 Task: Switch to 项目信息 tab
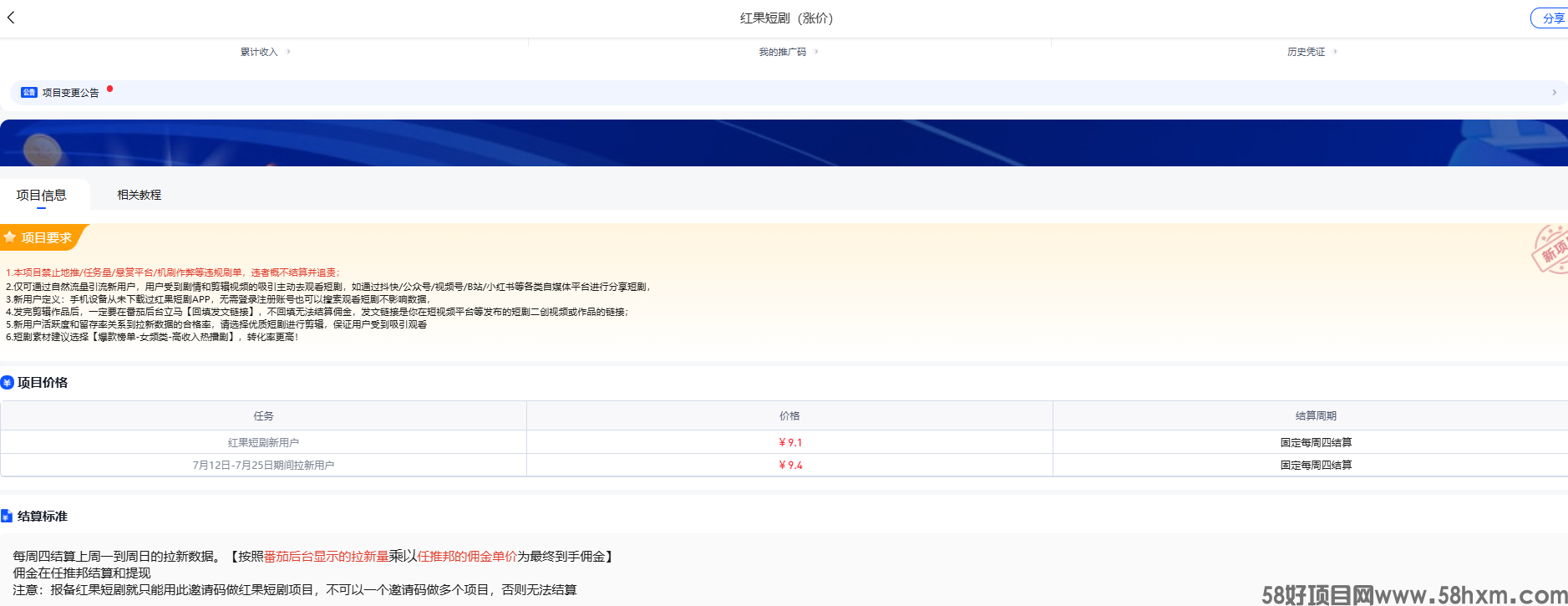tap(41, 195)
